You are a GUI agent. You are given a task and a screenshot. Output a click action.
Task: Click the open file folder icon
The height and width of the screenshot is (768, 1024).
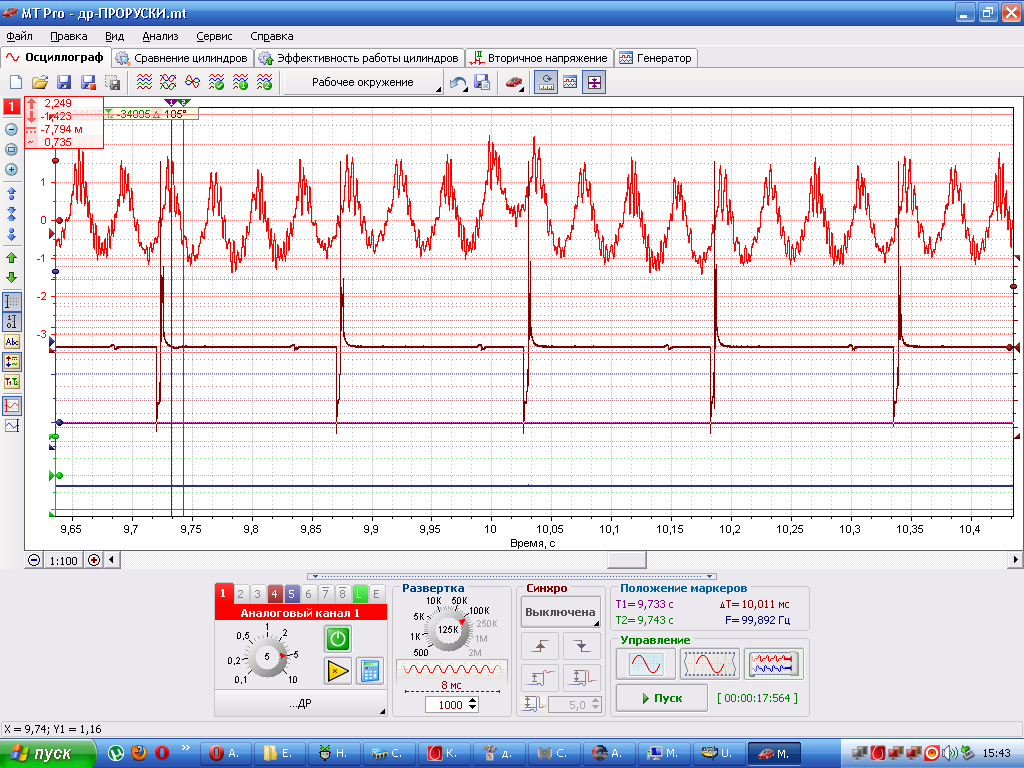40,82
